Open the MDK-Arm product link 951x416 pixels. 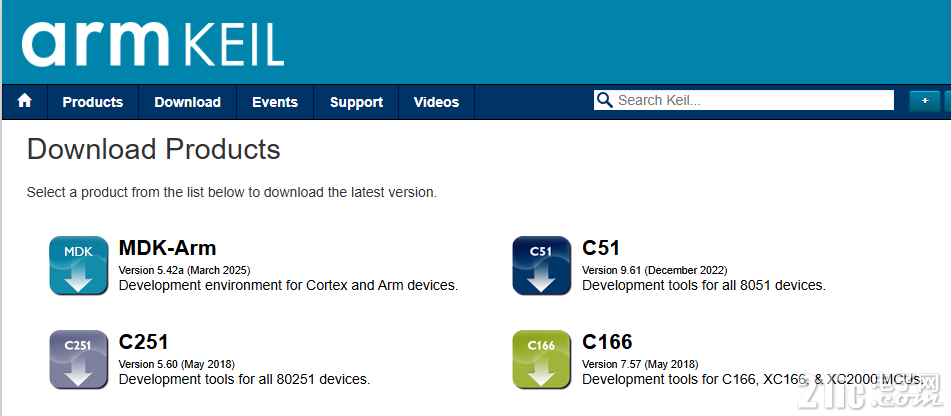pos(167,247)
